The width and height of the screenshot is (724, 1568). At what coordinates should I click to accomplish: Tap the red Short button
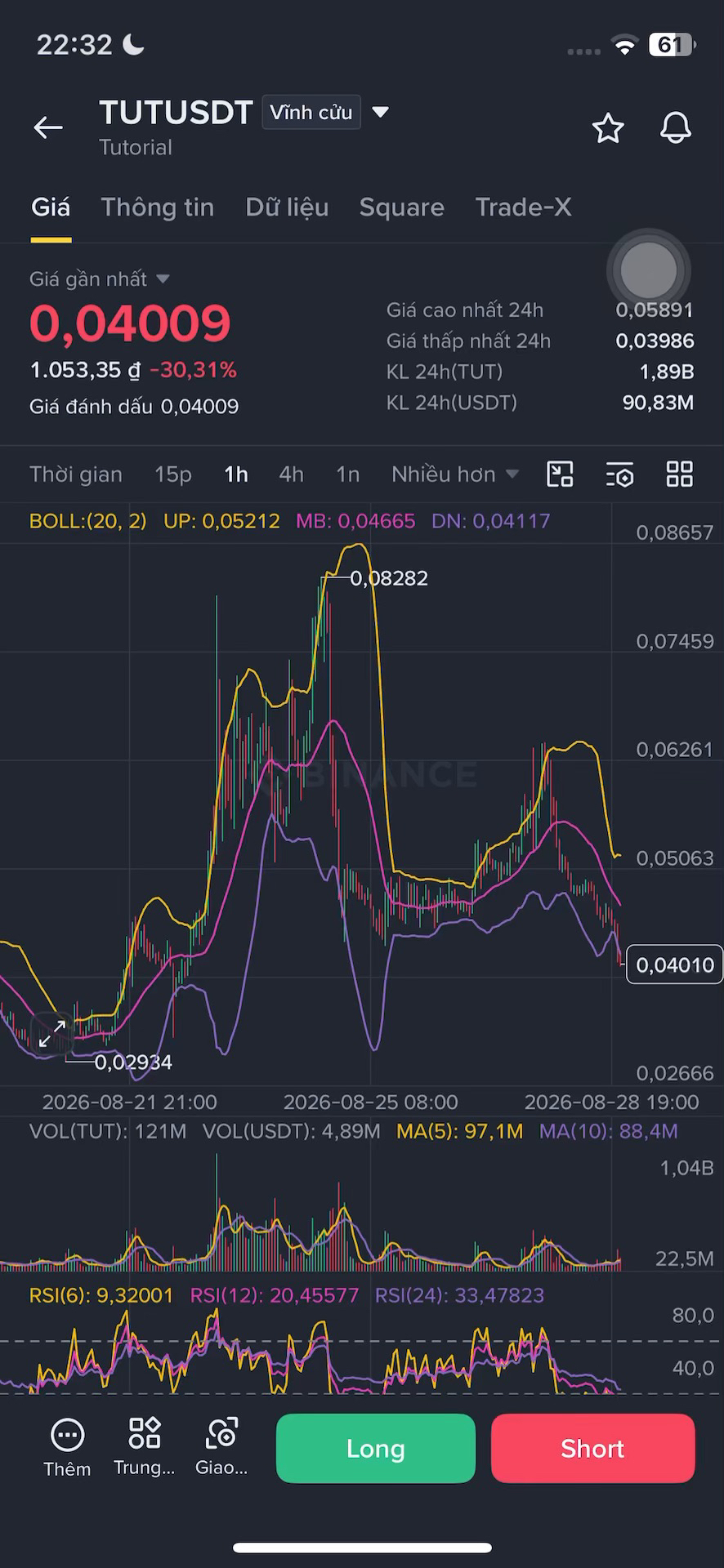click(x=593, y=1448)
